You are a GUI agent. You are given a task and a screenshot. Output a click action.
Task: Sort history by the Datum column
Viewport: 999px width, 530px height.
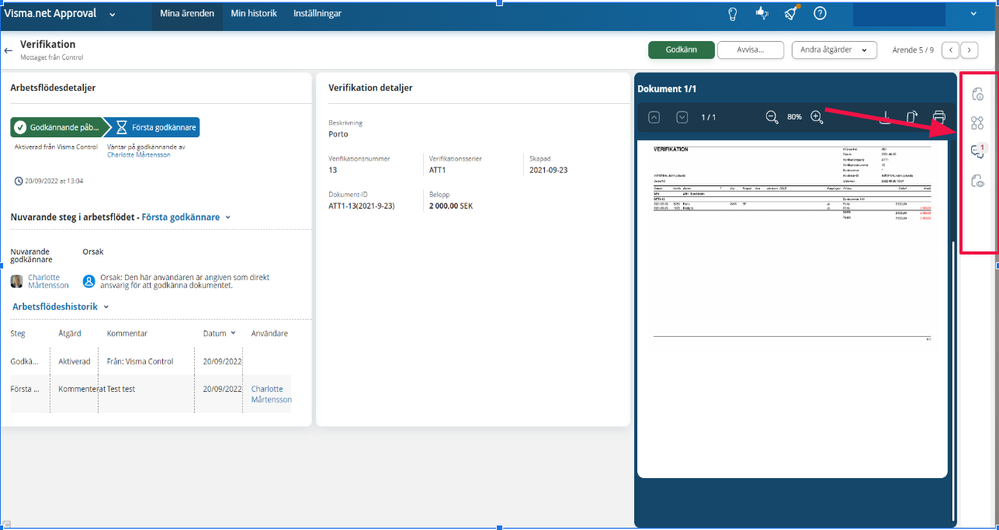coord(219,333)
